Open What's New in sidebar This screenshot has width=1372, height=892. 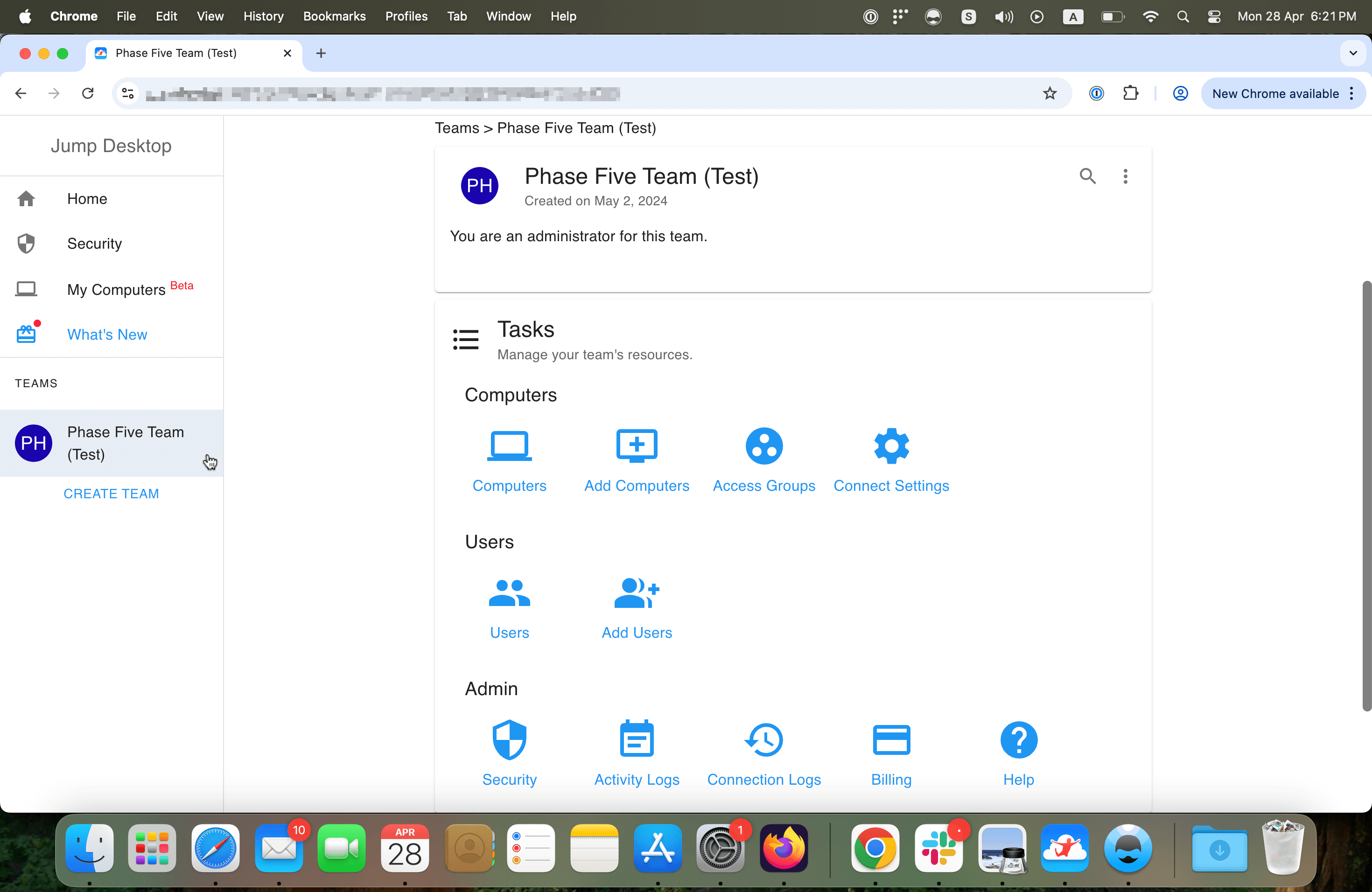[107, 334]
